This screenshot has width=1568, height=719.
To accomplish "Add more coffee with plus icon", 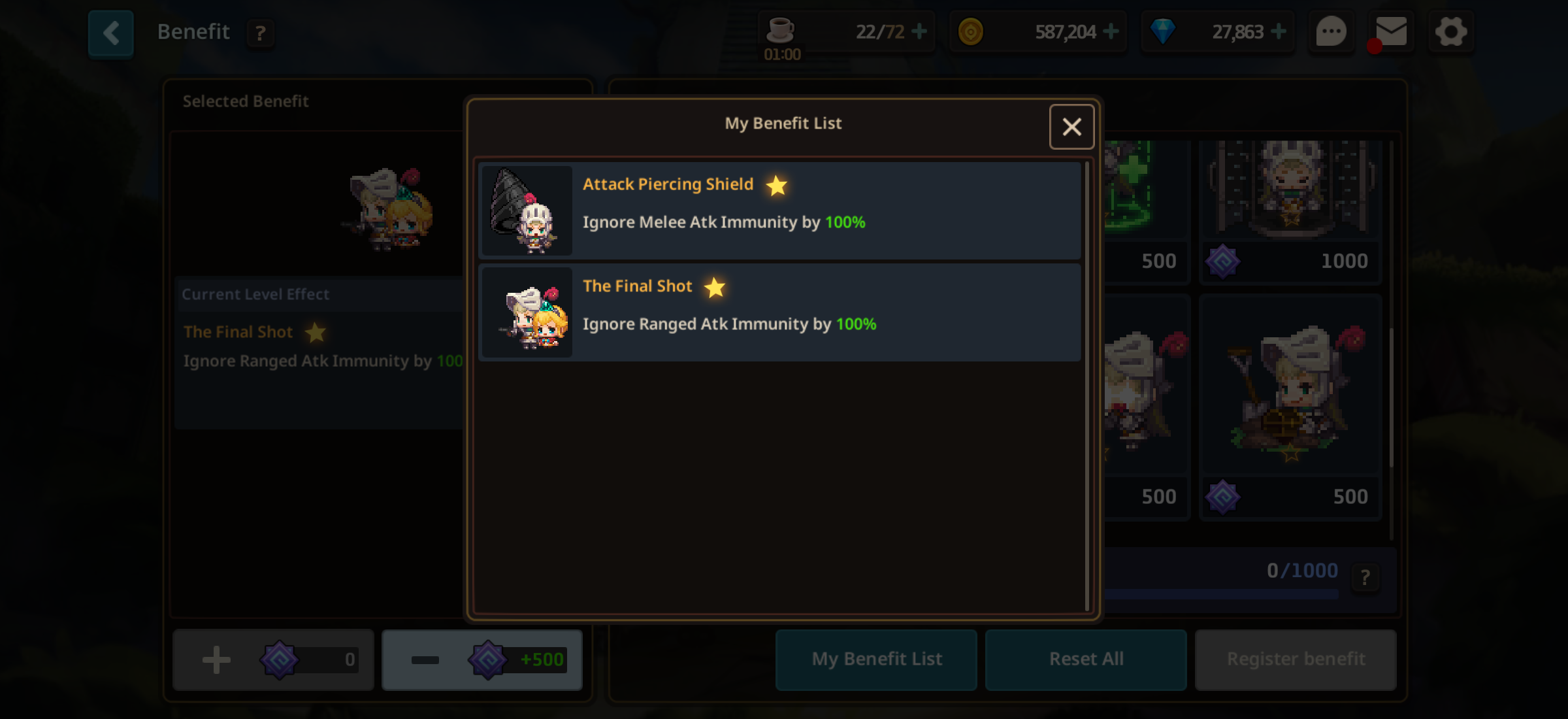I will coord(919,31).
